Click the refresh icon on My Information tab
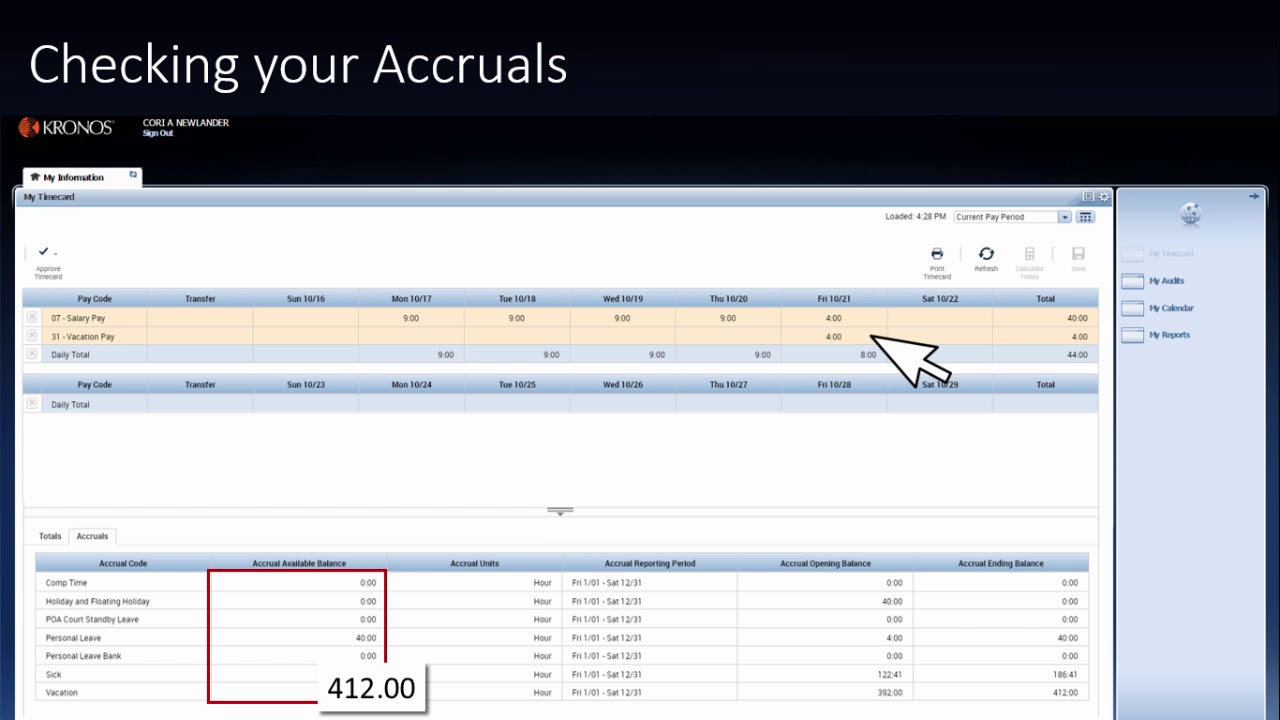Viewport: 1280px width, 720px height. 133,175
